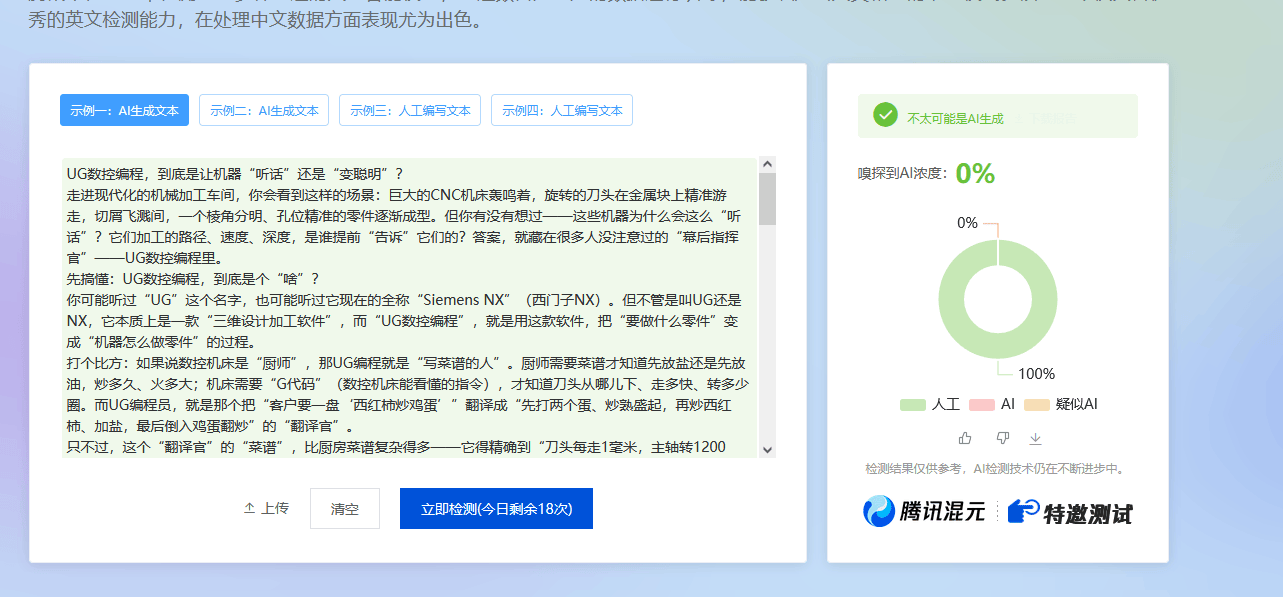
Task: Click the 清空 clear button
Action: pyautogui.click(x=344, y=508)
